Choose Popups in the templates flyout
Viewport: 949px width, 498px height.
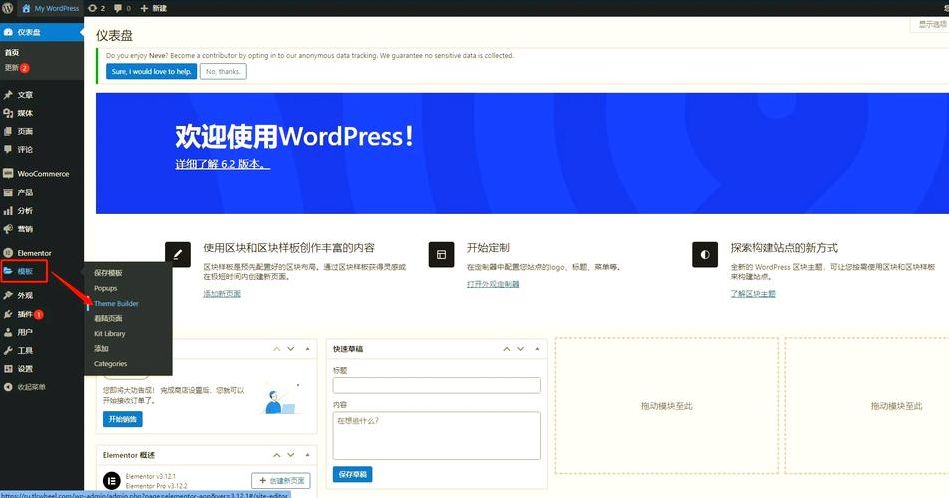(x=105, y=288)
